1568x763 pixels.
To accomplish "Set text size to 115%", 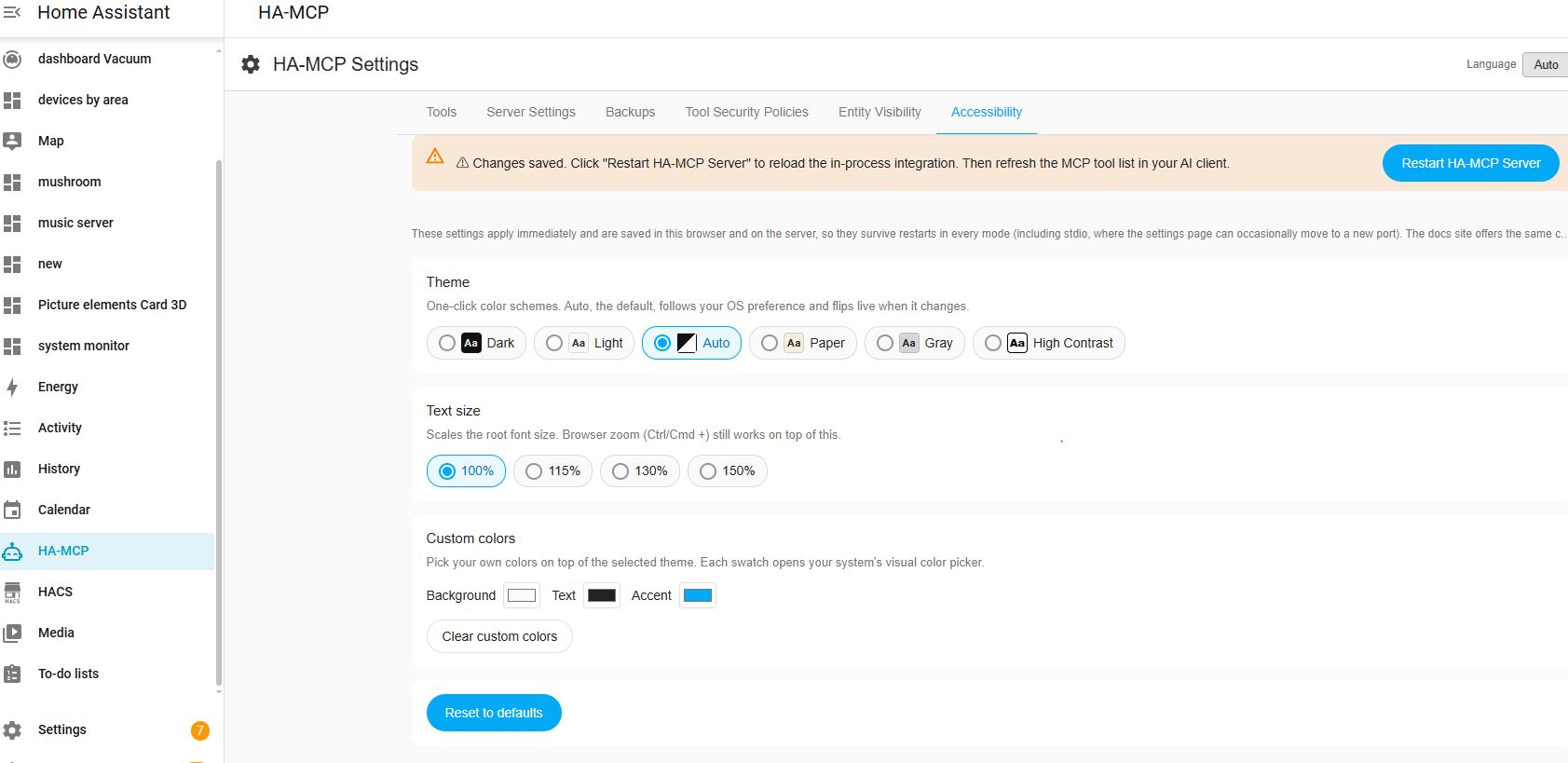I will 552,470.
